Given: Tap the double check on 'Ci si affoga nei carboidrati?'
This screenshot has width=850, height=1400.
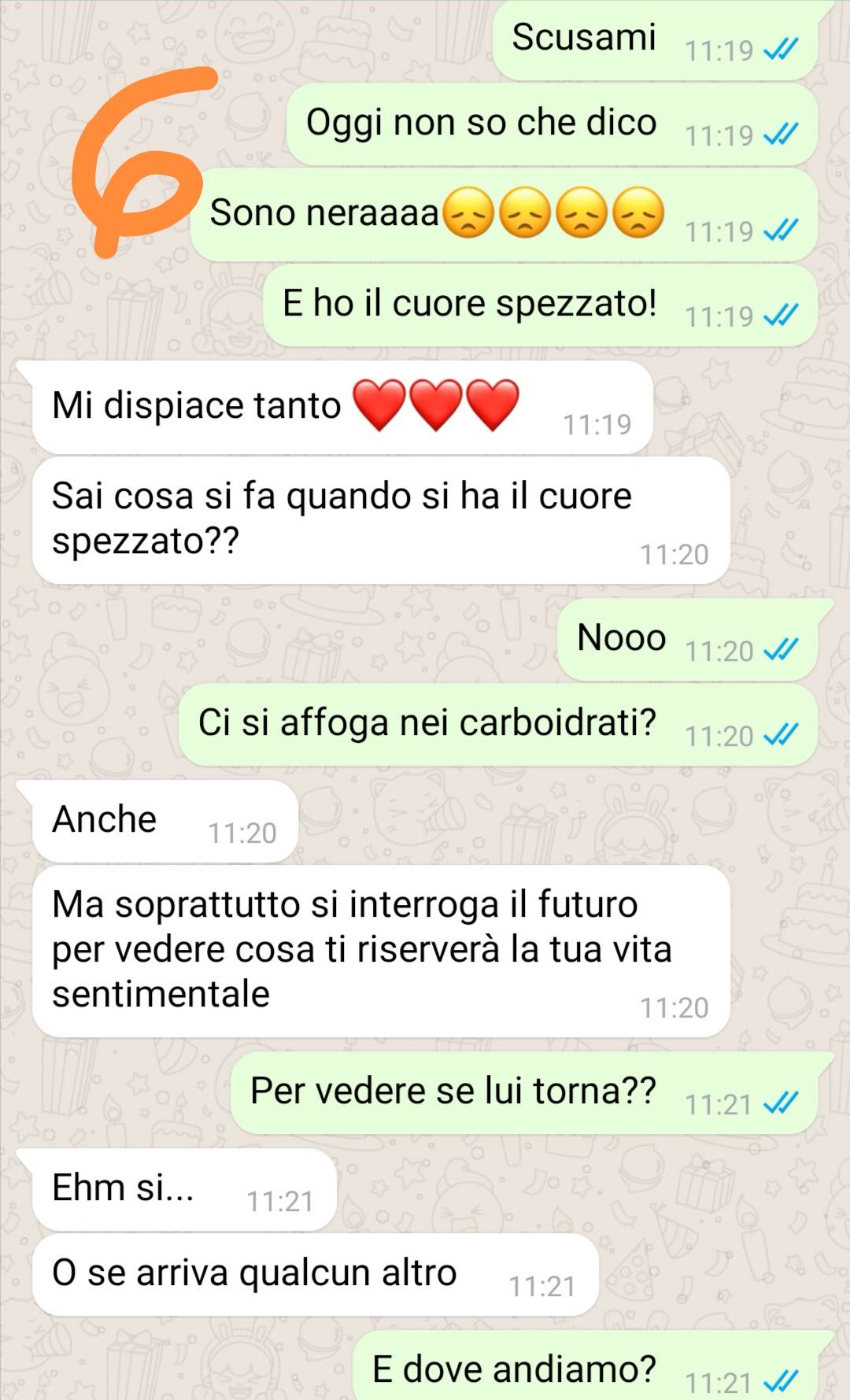Looking at the screenshot, I should [782, 736].
